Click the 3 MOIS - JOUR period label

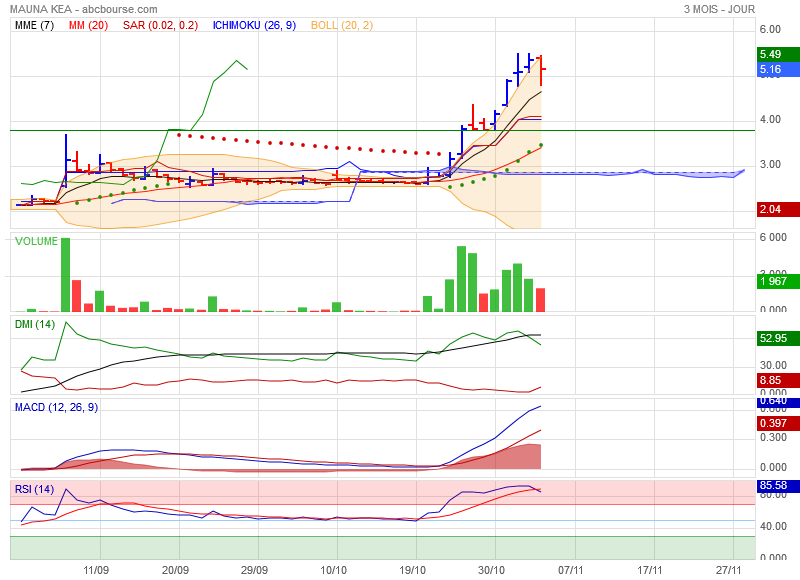pos(719,9)
